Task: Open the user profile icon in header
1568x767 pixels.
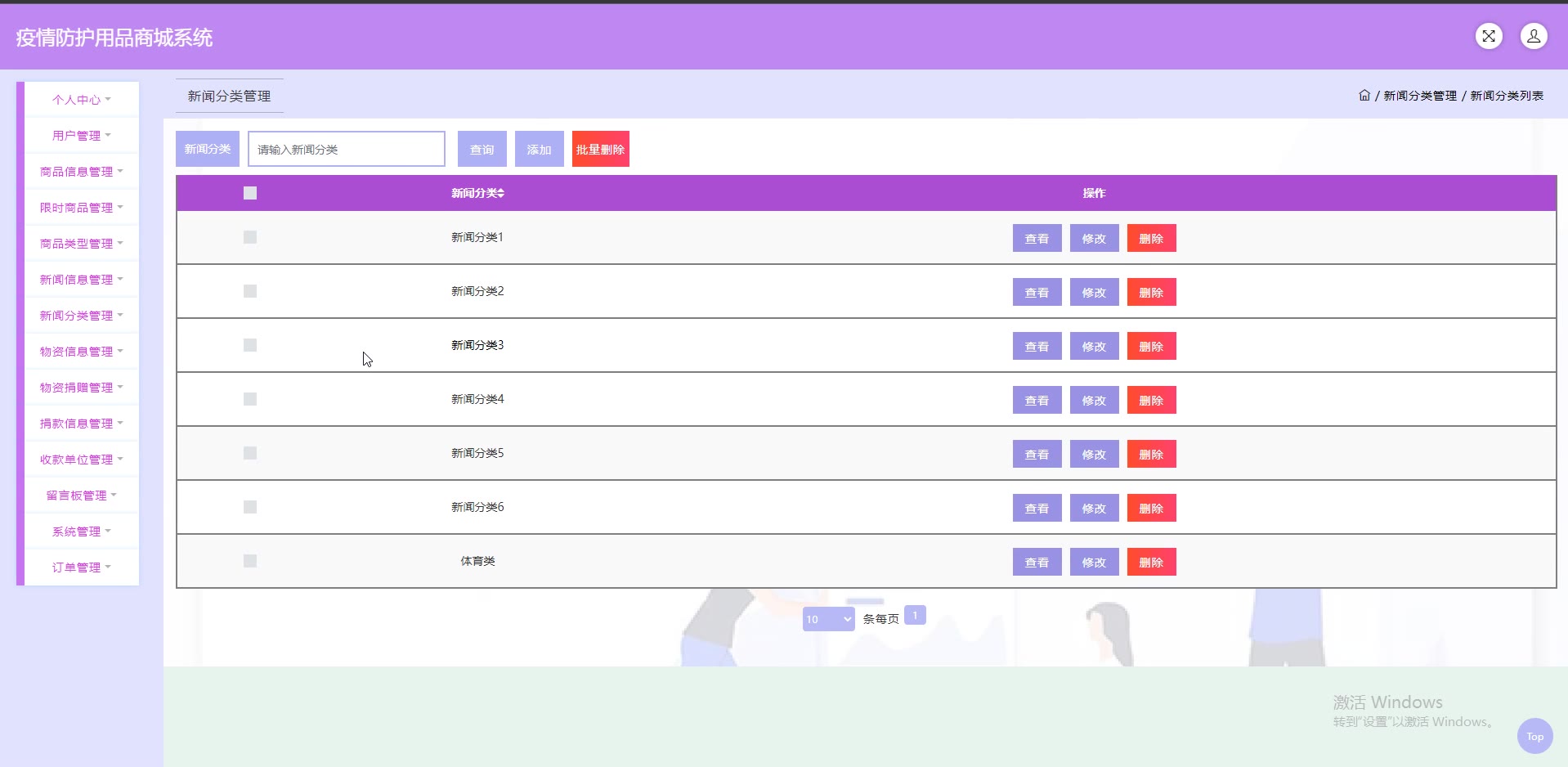Action: [x=1534, y=36]
